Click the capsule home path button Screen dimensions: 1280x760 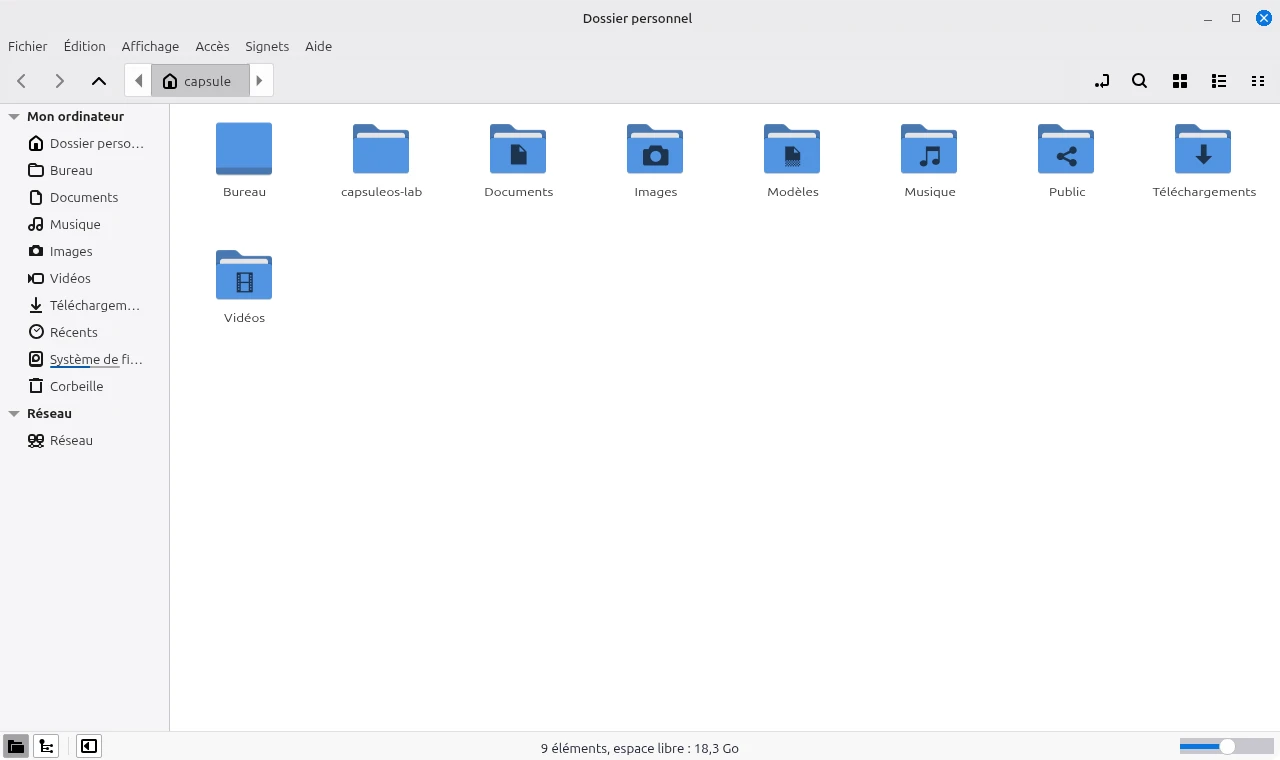coord(200,81)
